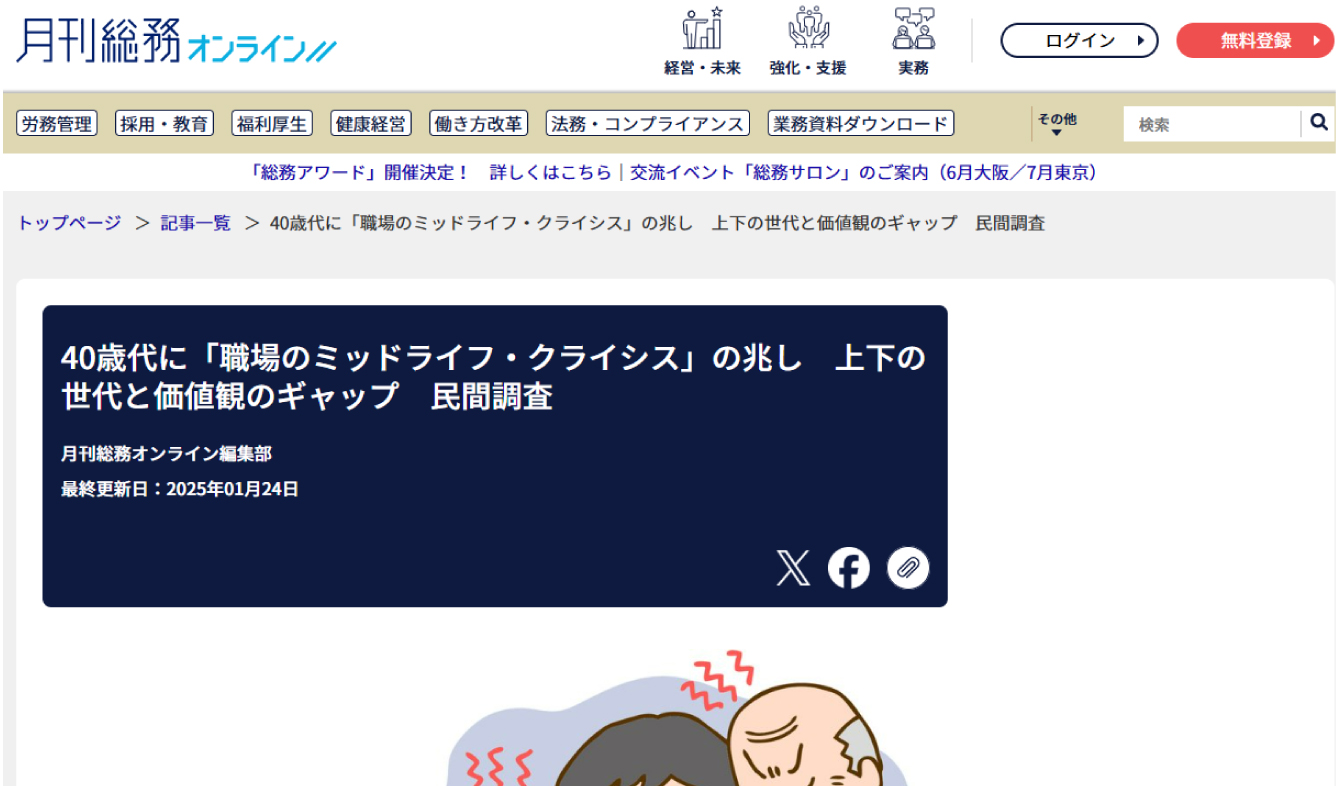
Task: Select the 採用・教育 category
Action: click(165, 124)
